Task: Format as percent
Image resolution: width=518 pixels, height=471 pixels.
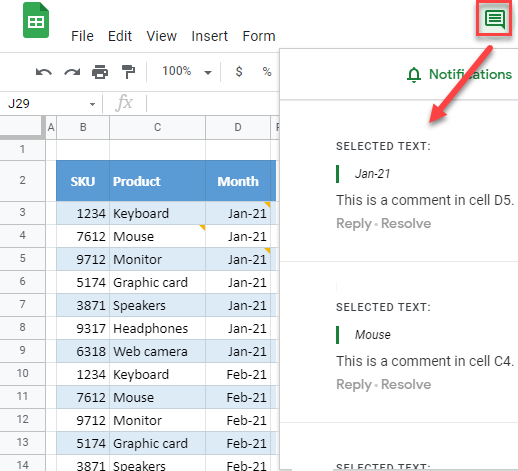Action: point(267,71)
